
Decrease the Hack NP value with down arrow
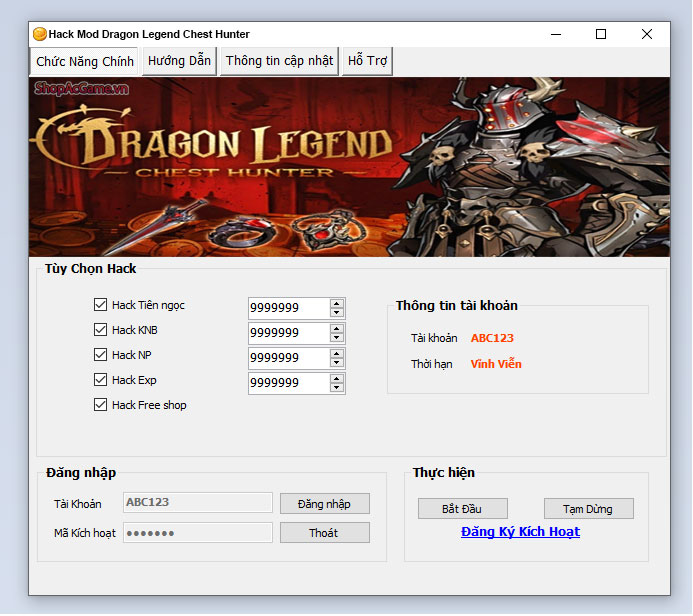pos(337,363)
